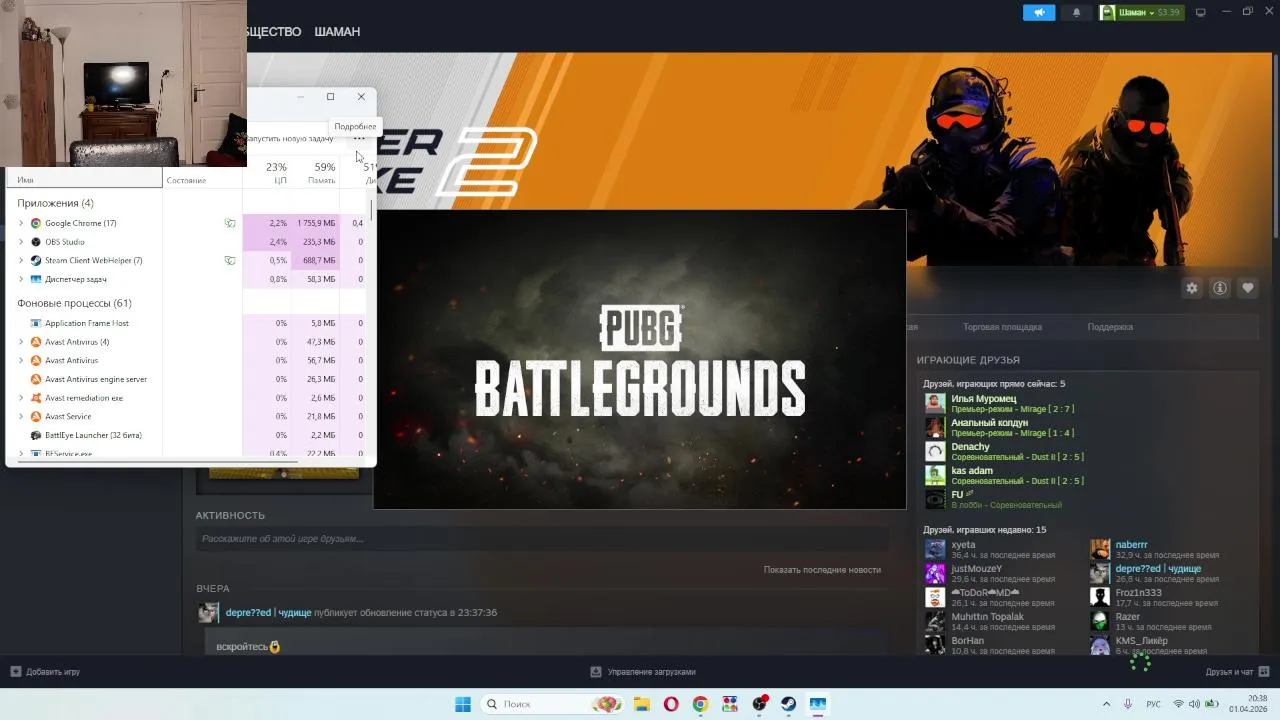This screenshot has width=1280, height=720.
Task: Open Steam notifications bell
Action: 1076,13
